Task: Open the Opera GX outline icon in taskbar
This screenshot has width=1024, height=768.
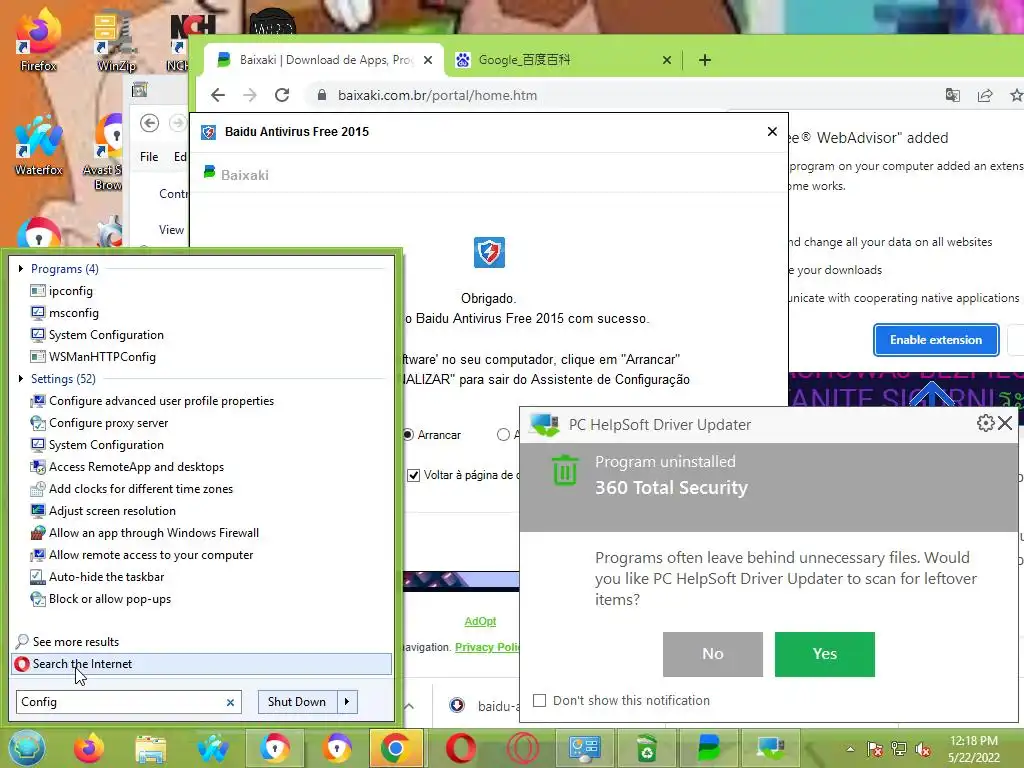Action: coord(522,748)
